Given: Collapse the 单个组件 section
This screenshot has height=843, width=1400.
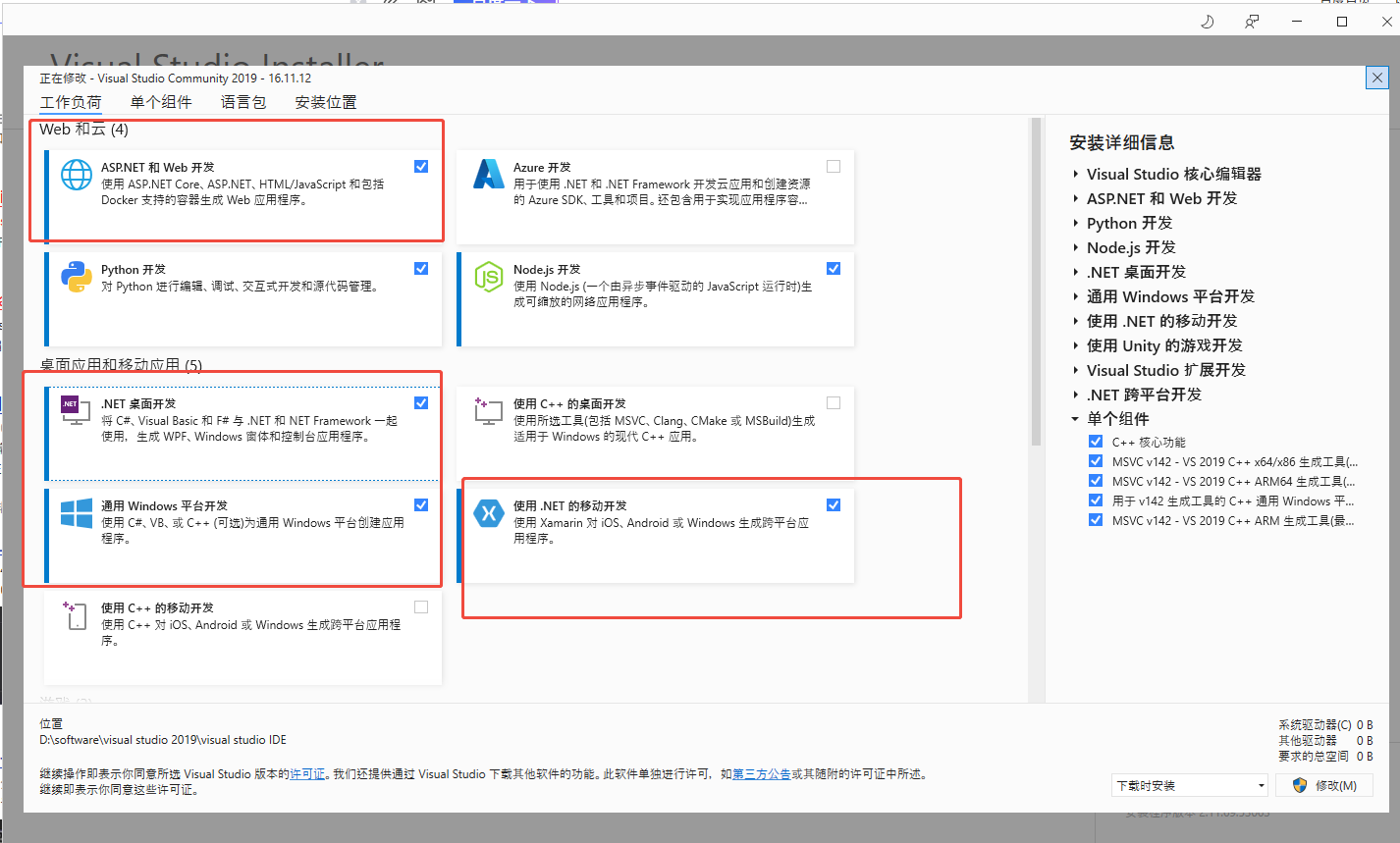Looking at the screenshot, I should point(1076,419).
